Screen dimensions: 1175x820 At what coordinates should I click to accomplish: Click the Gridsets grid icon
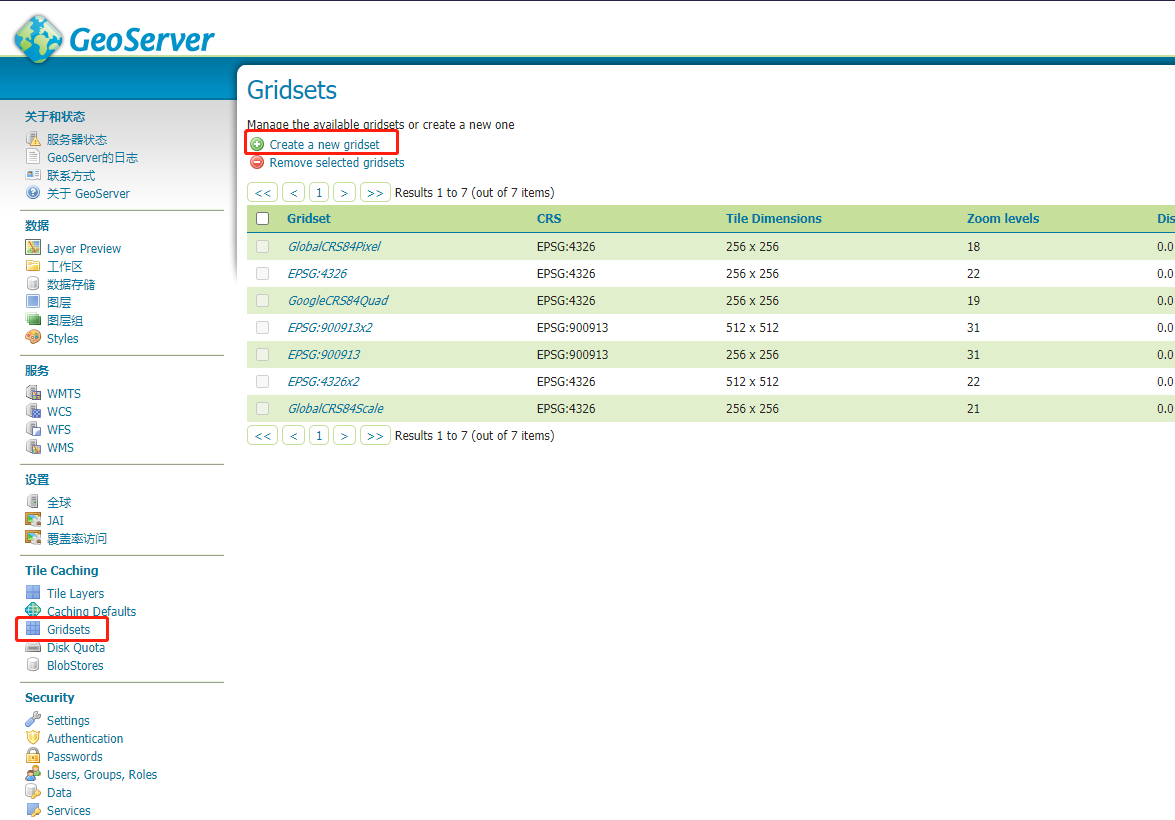point(33,628)
